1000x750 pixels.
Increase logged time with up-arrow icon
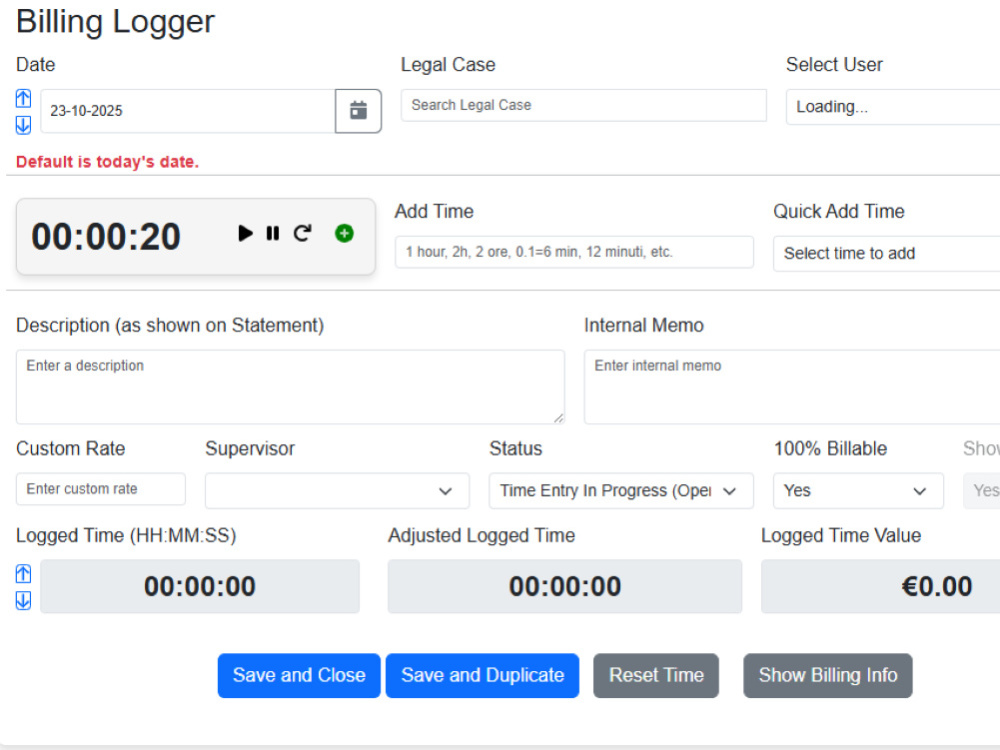click(x=23, y=574)
